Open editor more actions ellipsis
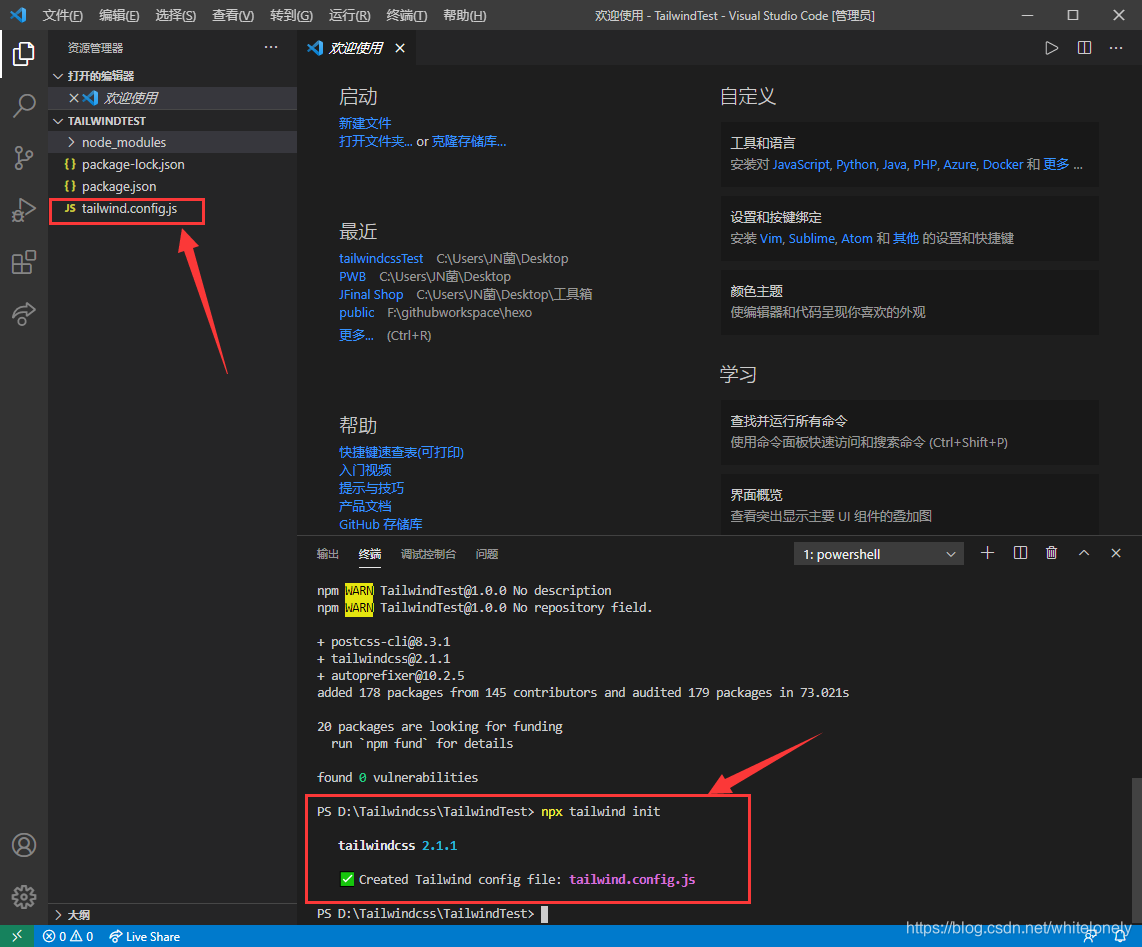Viewport: 1142px width, 947px height. click(1116, 48)
